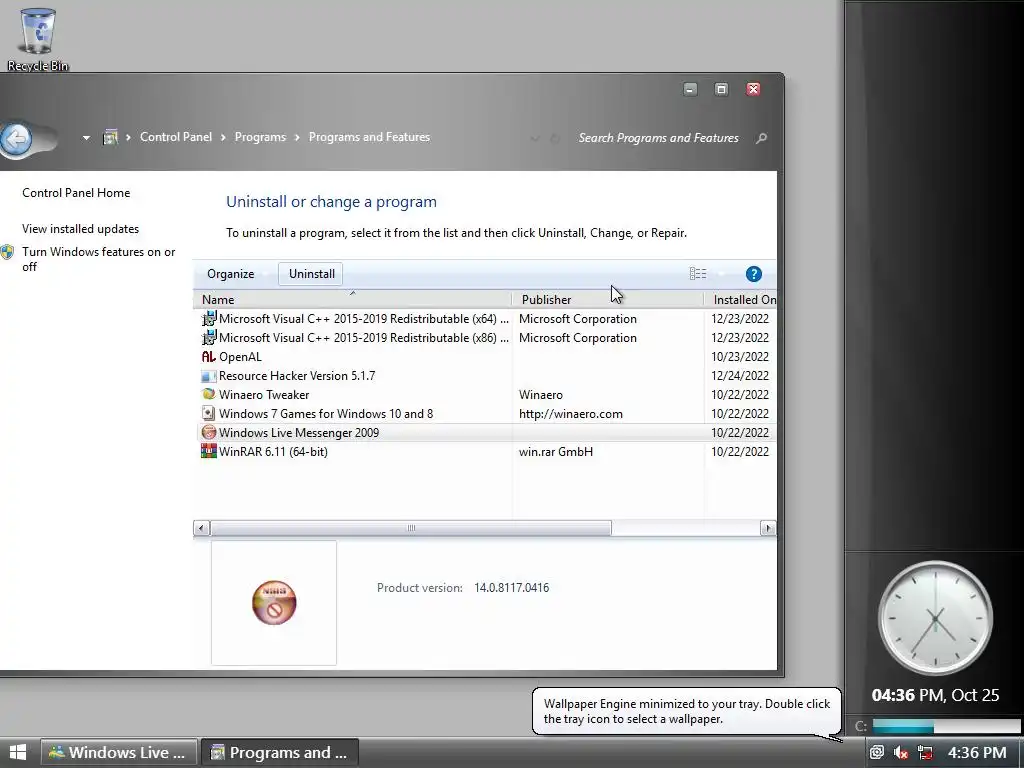The height and width of the screenshot is (768, 1024).
Task: Click the 04:36 PM, Oct 25 date gadget
Action: (x=935, y=695)
